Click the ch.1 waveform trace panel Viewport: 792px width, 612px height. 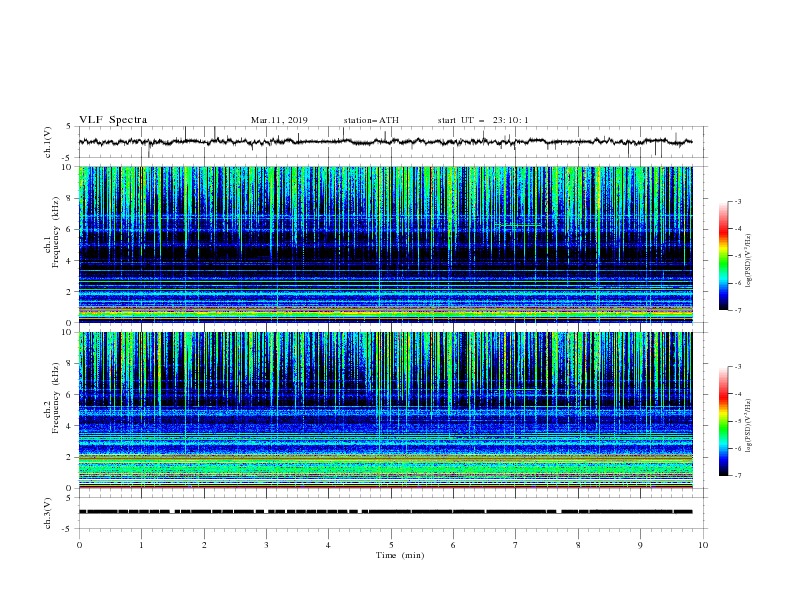click(x=392, y=142)
